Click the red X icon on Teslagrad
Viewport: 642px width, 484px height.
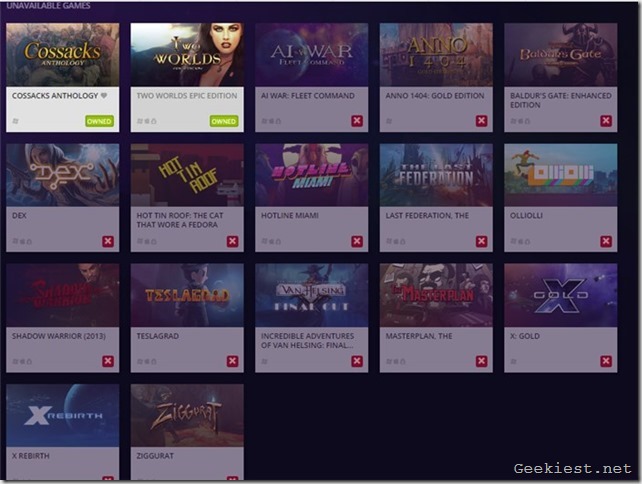(x=233, y=361)
